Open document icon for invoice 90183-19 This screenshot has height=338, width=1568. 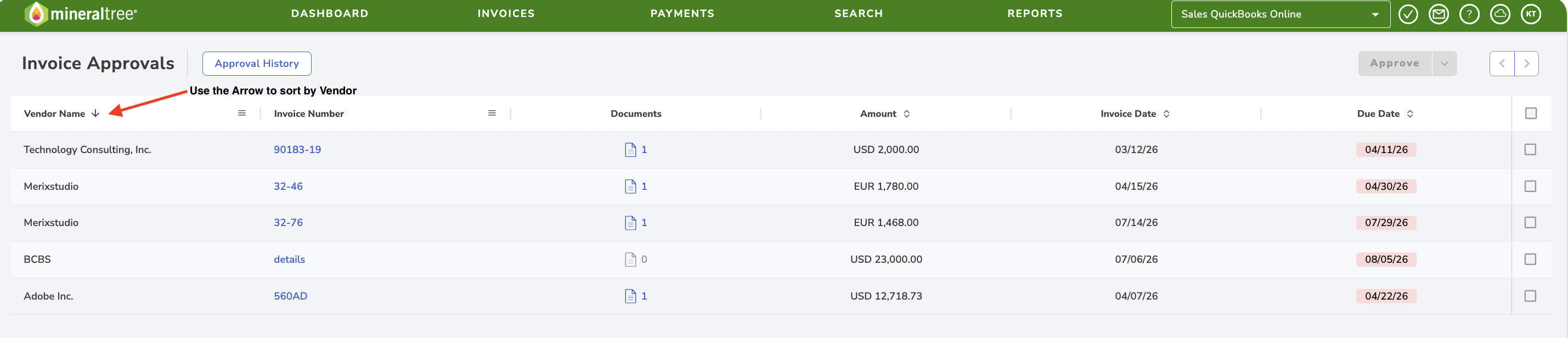(630, 150)
